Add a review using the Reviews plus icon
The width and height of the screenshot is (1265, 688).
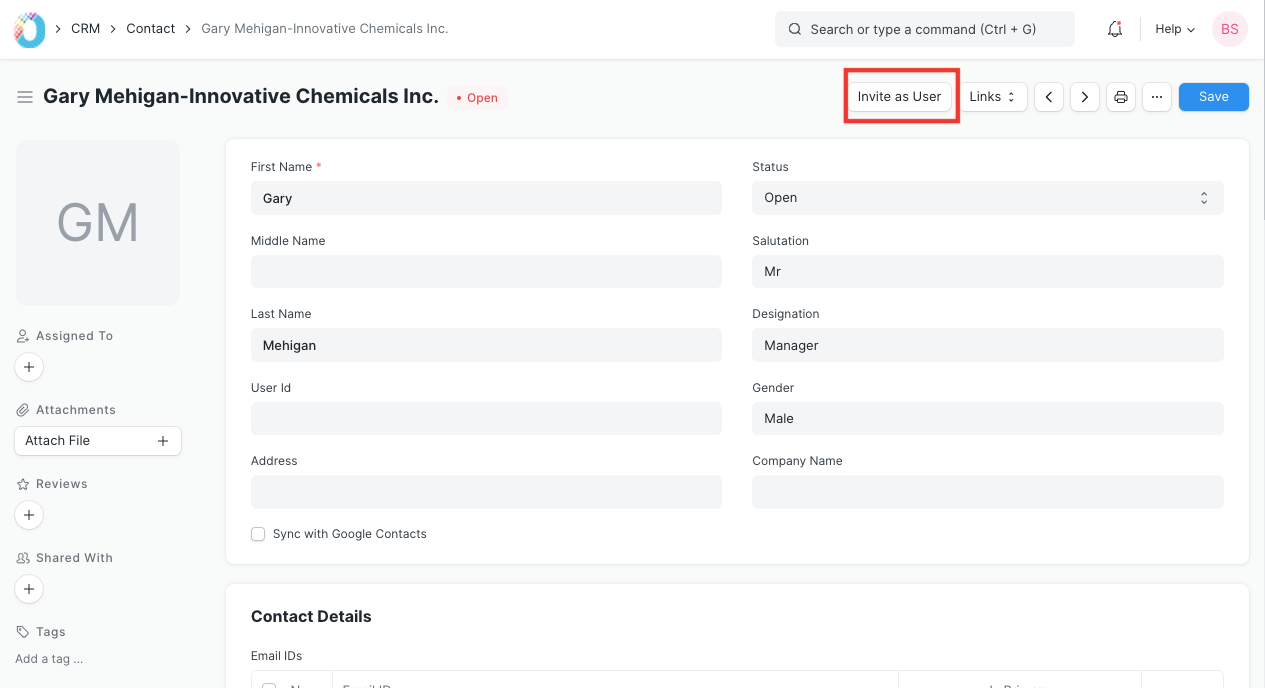[x=29, y=515]
